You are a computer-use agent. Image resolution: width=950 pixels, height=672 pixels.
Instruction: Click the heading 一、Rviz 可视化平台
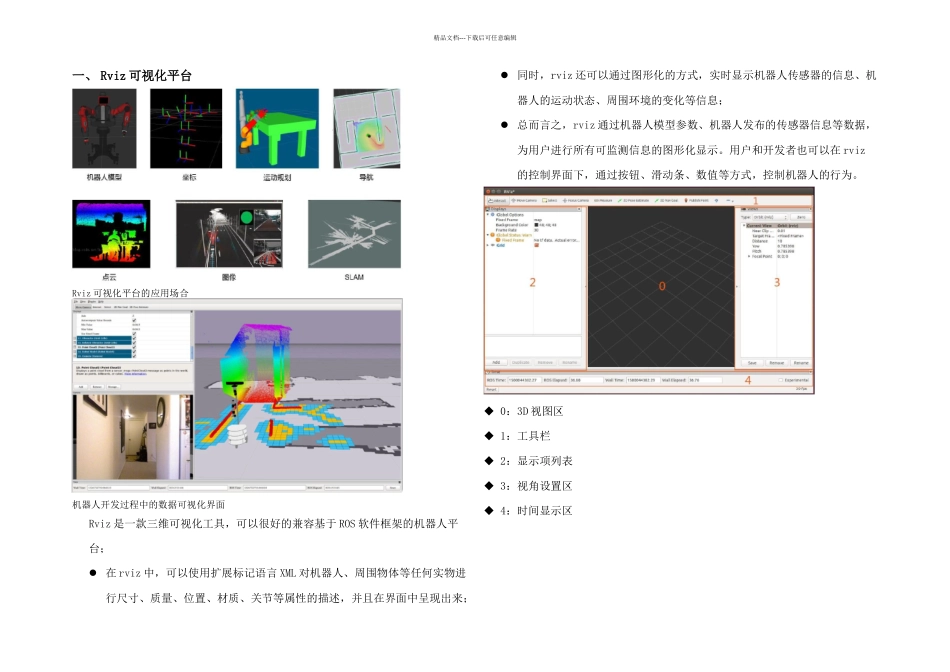tap(132, 75)
